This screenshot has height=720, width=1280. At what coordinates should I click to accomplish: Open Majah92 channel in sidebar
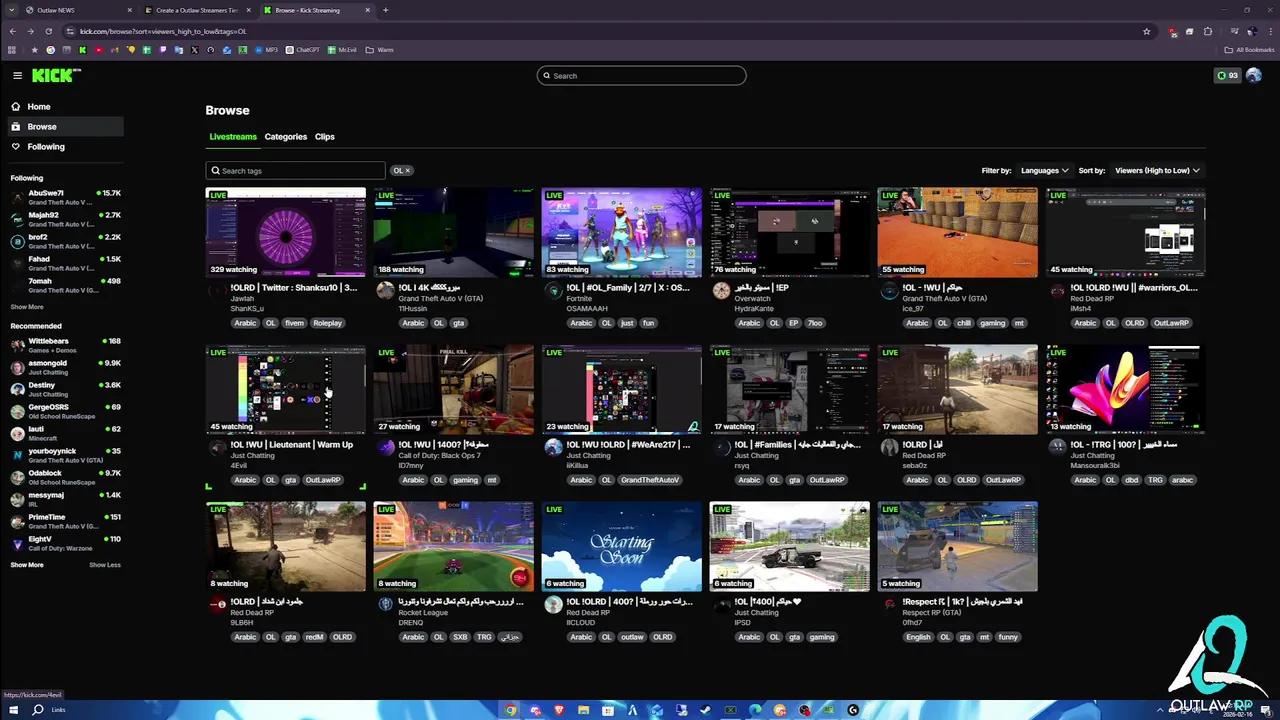pyautogui.click(x=65, y=219)
